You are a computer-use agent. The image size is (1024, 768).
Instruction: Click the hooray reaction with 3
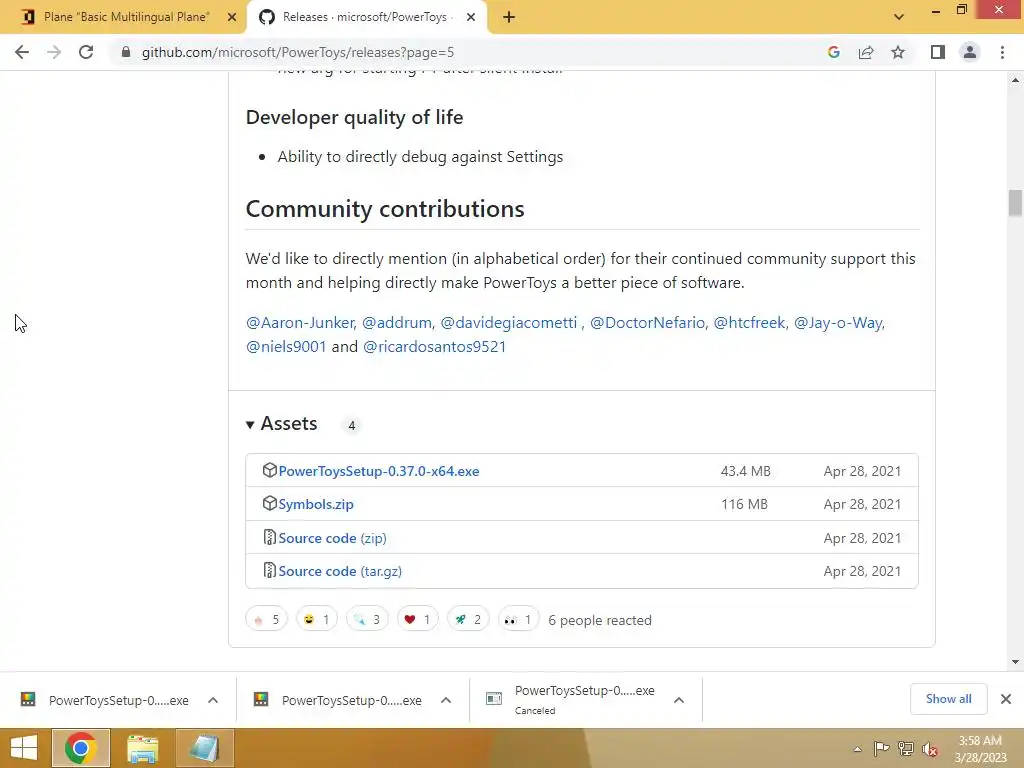(367, 619)
